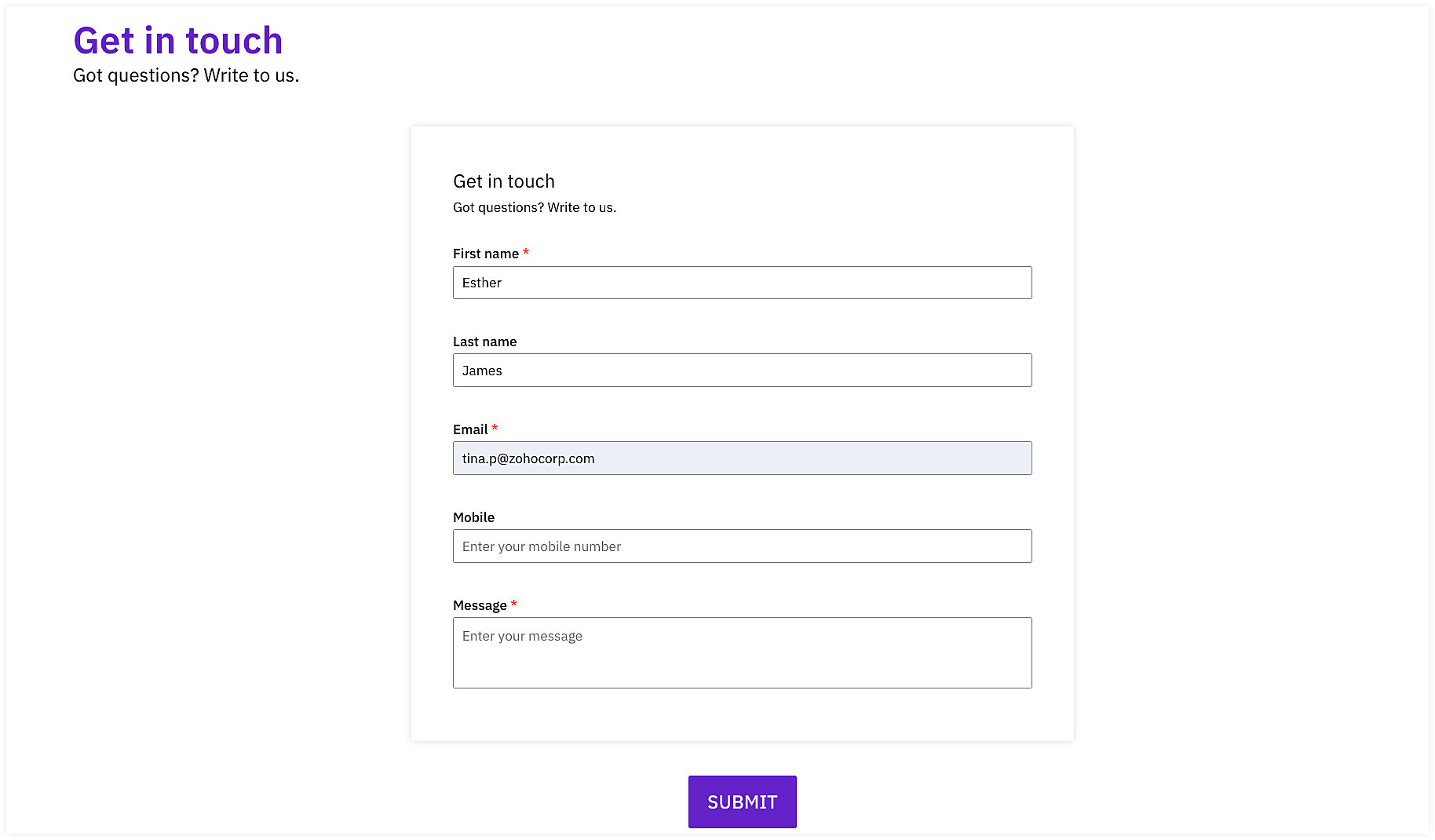This screenshot has width=1435, height=840.
Task: Click the 'Message' field label
Action: pyautogui.click(x=480, y=605)
